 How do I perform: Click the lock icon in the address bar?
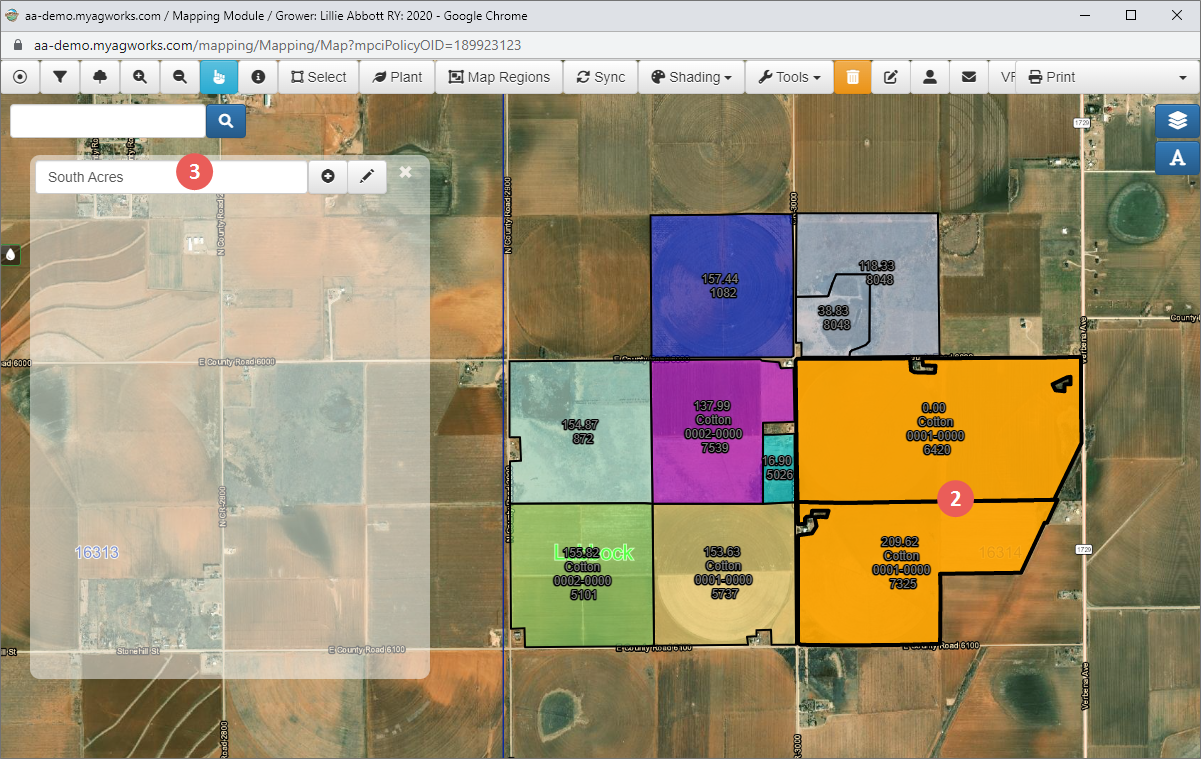[17, 46]
